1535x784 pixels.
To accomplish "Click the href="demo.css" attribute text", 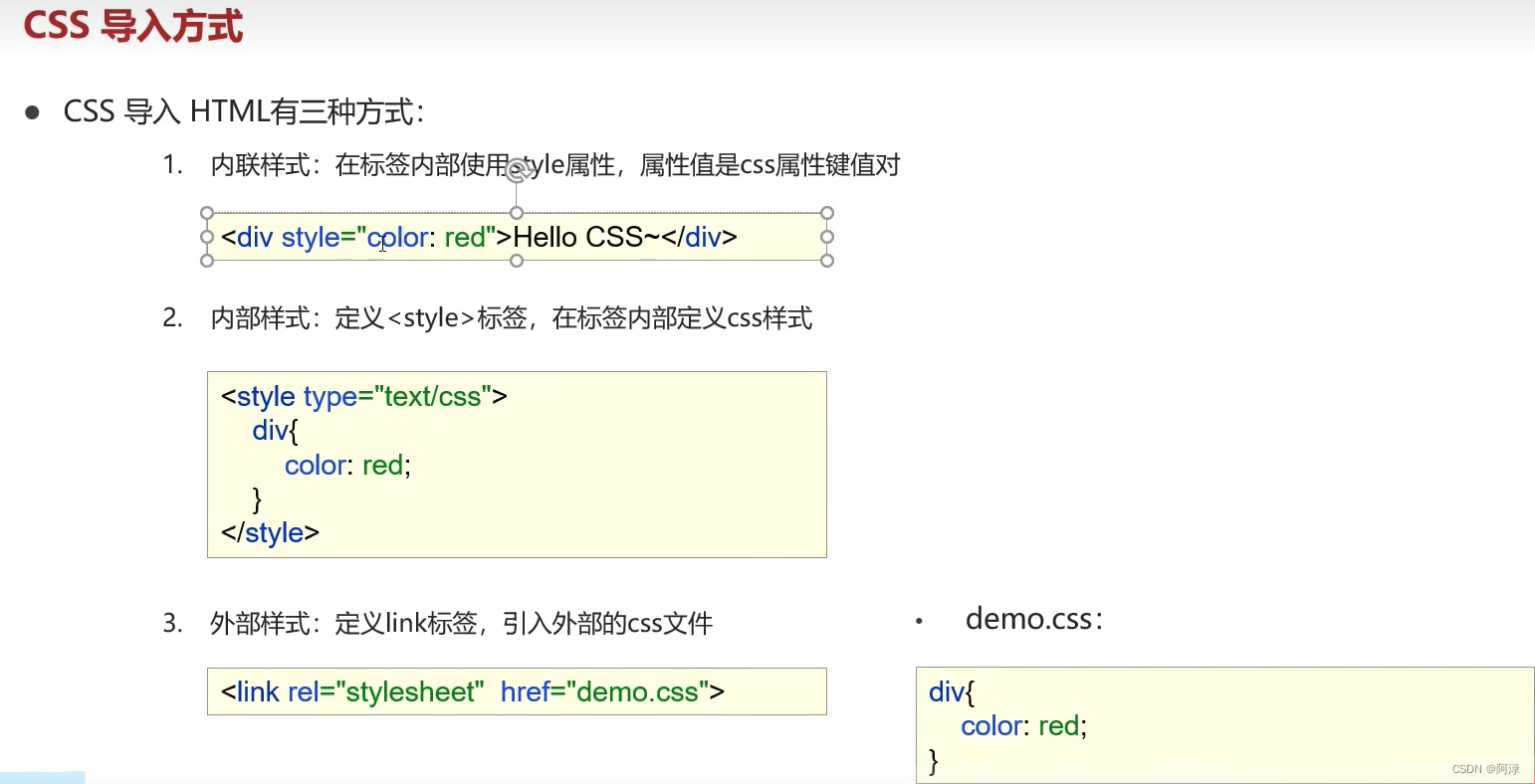I will [605, 691].
